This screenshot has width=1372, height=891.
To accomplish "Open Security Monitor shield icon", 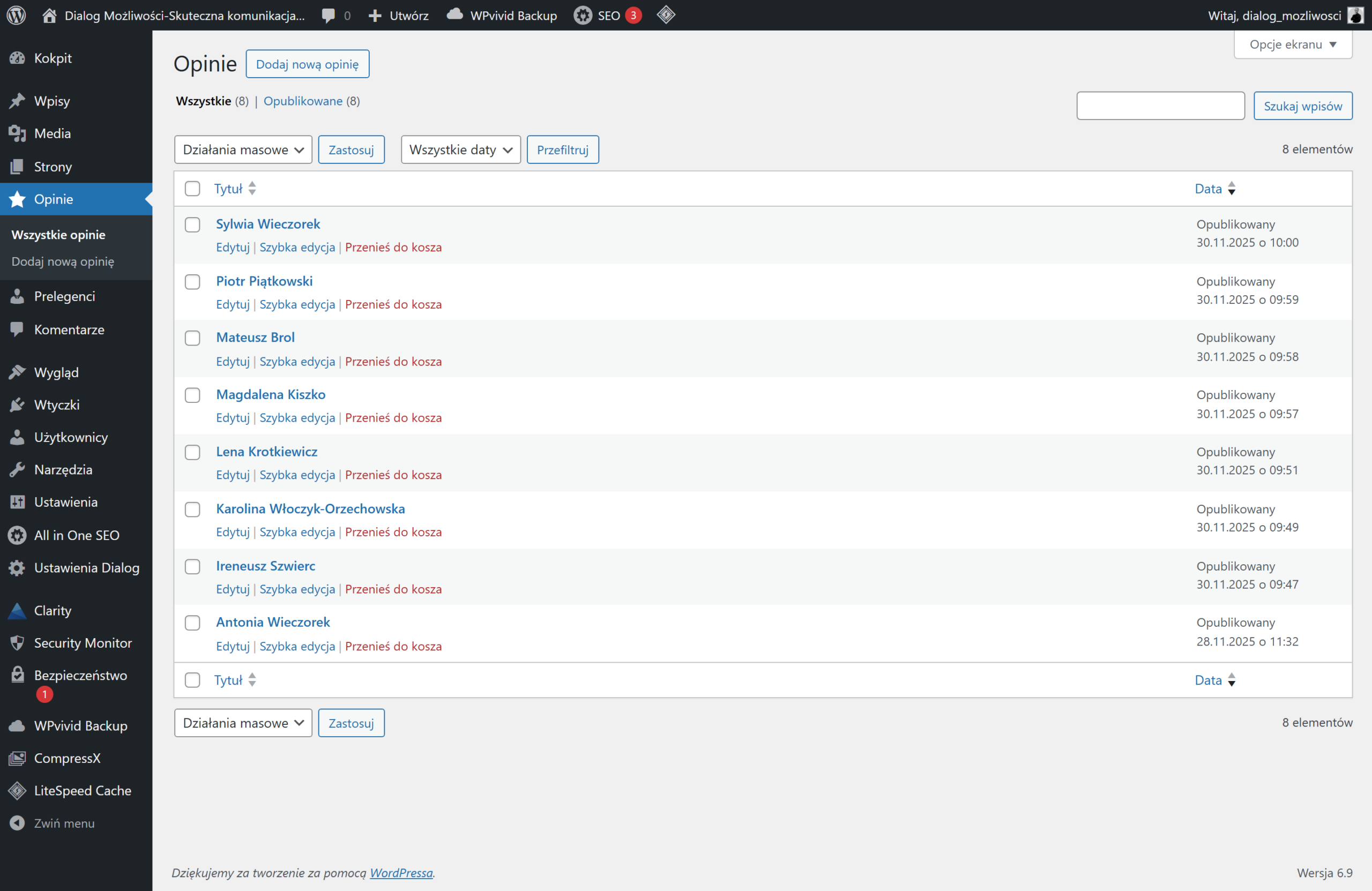I will tap(17, 642).
